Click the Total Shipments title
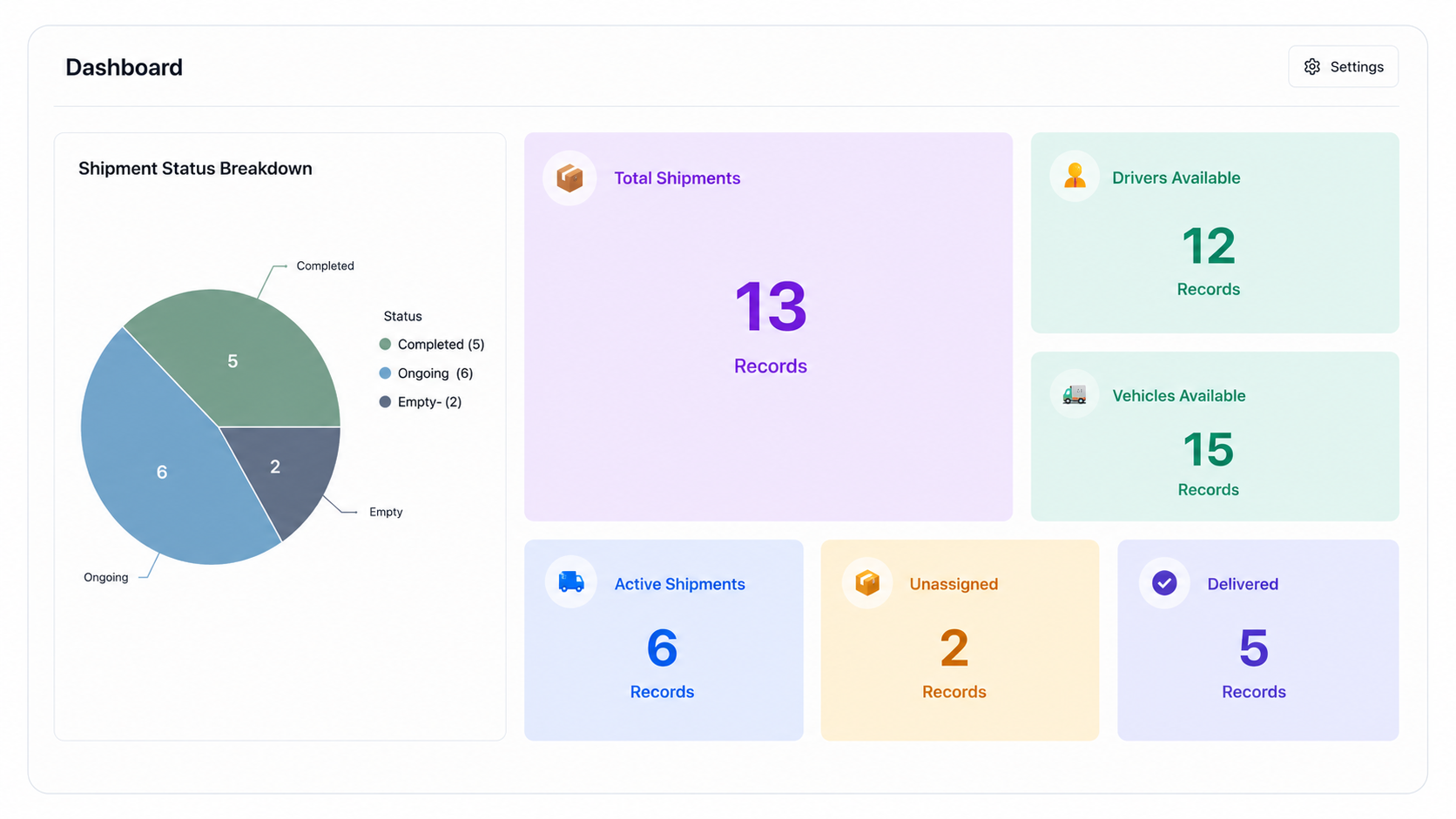 pos(677,178)
